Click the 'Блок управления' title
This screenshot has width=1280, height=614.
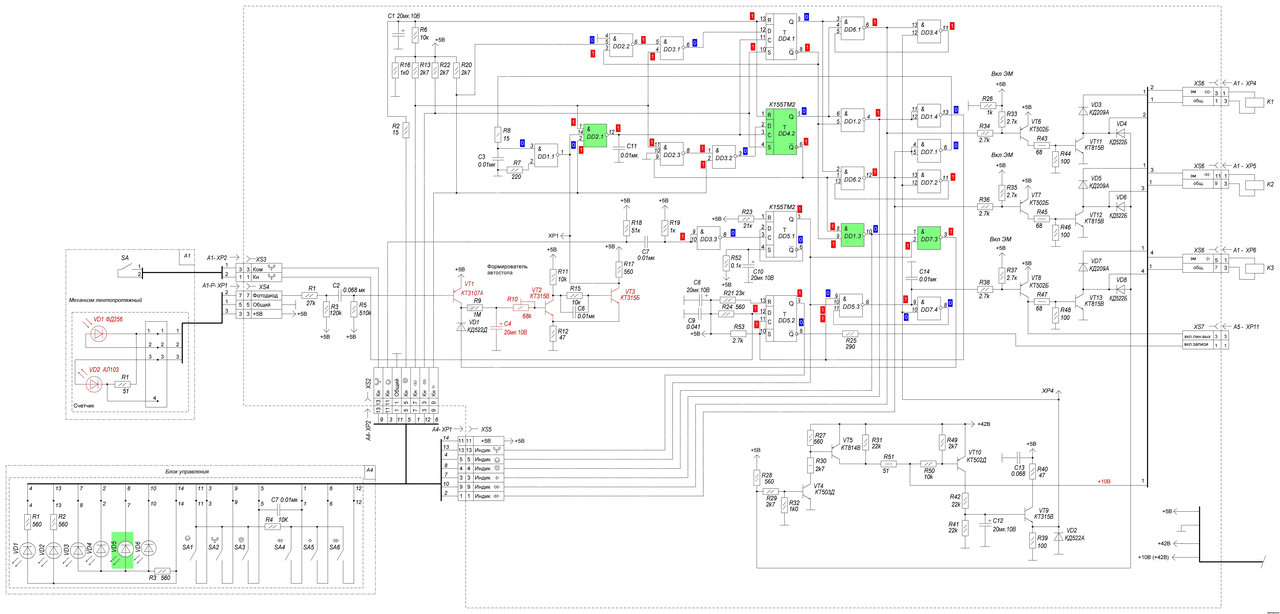185,470
